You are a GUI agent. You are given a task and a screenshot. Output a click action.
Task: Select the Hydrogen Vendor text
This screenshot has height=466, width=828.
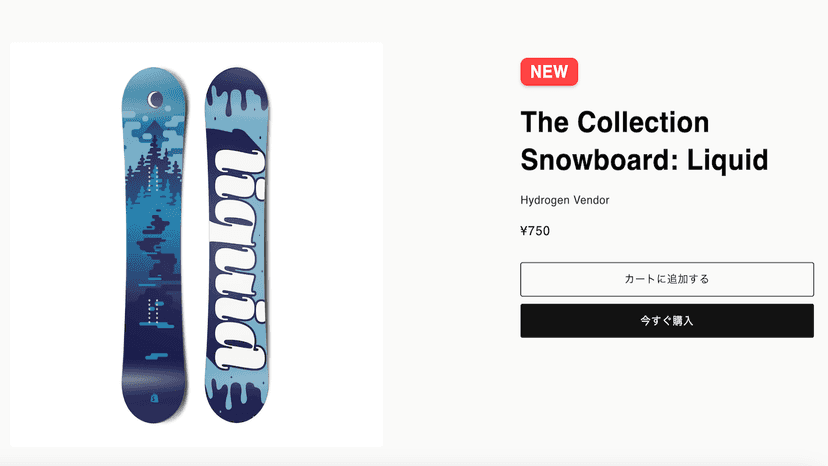tap(564, 200)
